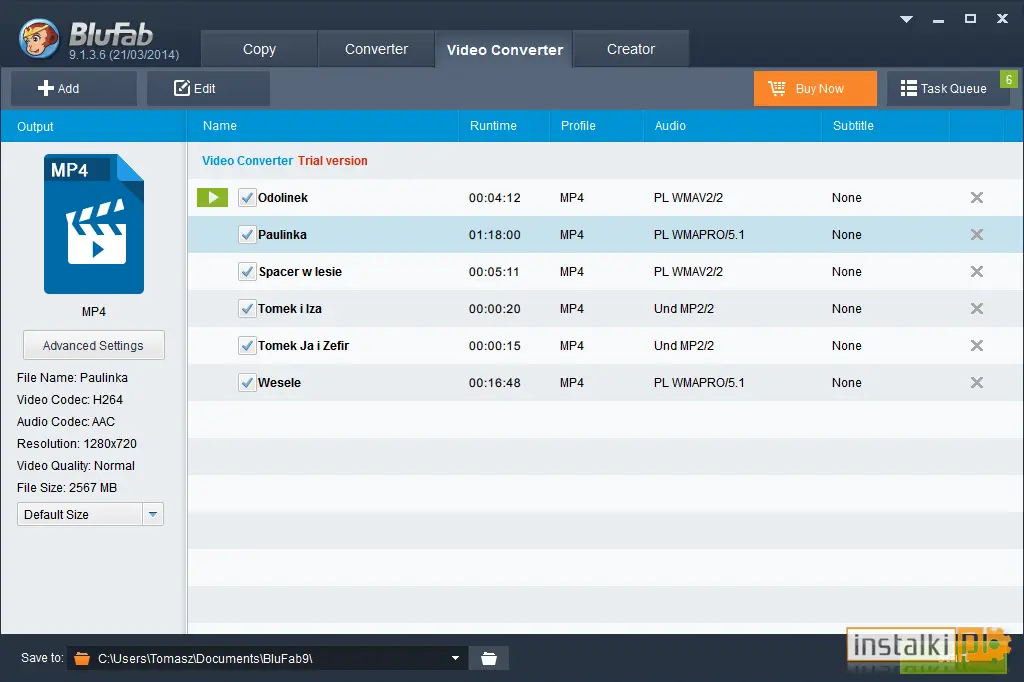Screen dimensions: 1024x682
Task: Click the green task count badge
Action: [x=1008, y=80]
